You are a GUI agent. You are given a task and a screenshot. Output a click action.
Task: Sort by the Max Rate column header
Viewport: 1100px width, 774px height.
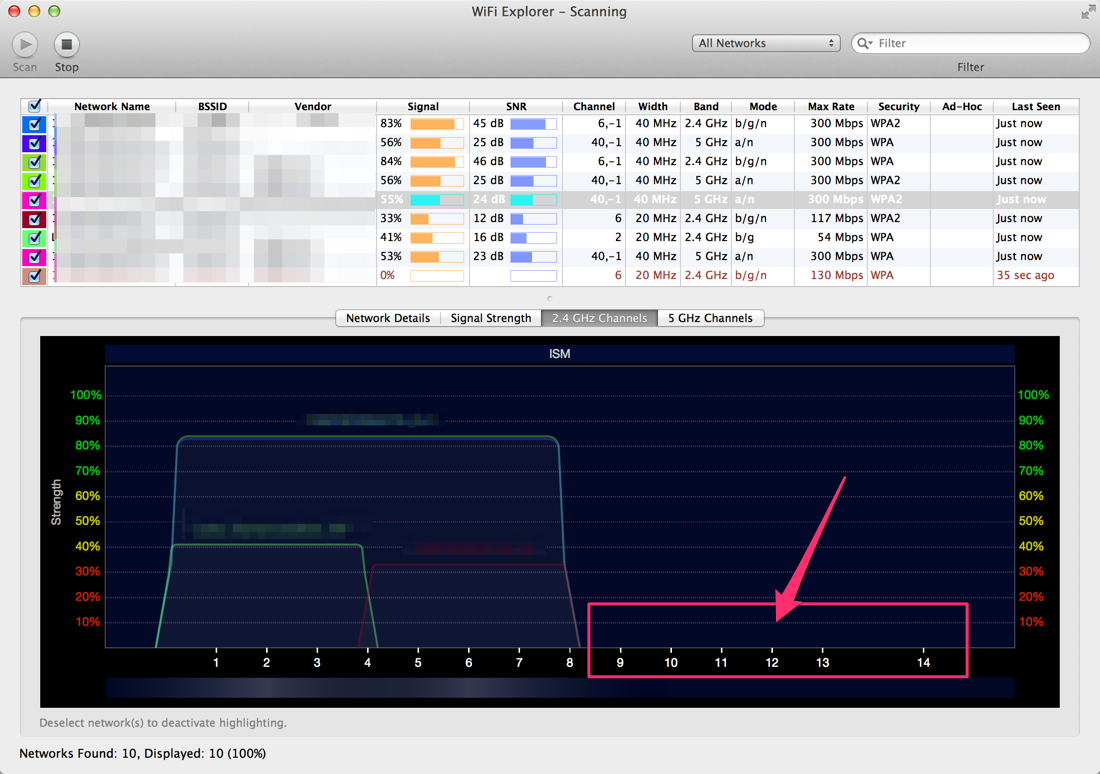pyautogui.click(x=831, y=106)
